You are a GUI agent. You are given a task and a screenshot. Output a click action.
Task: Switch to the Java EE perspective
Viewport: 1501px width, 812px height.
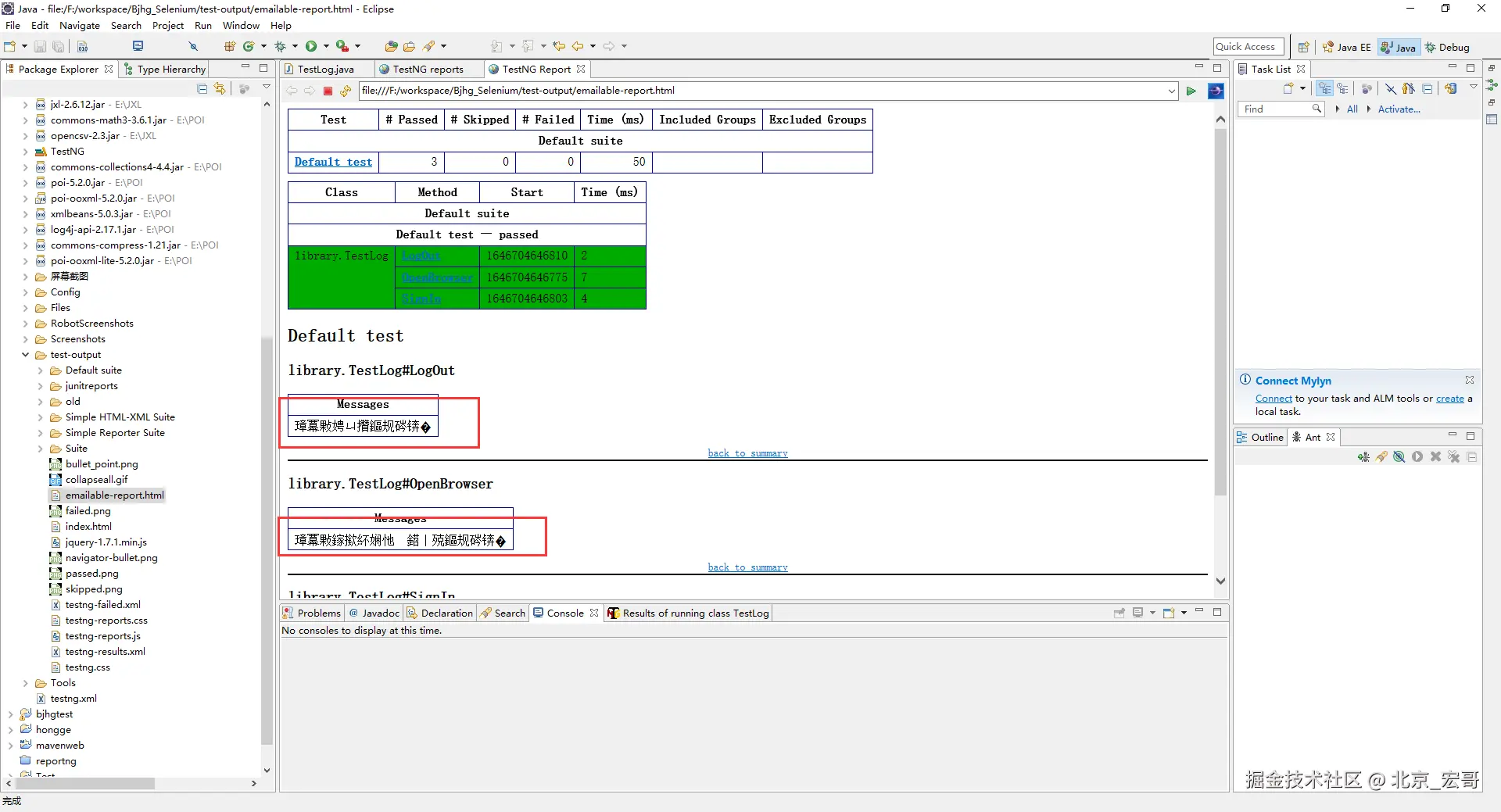tap(1347, 47)
